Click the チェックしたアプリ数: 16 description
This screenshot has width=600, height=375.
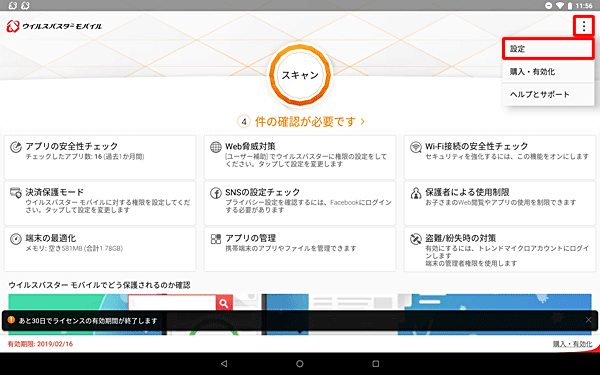85,157
